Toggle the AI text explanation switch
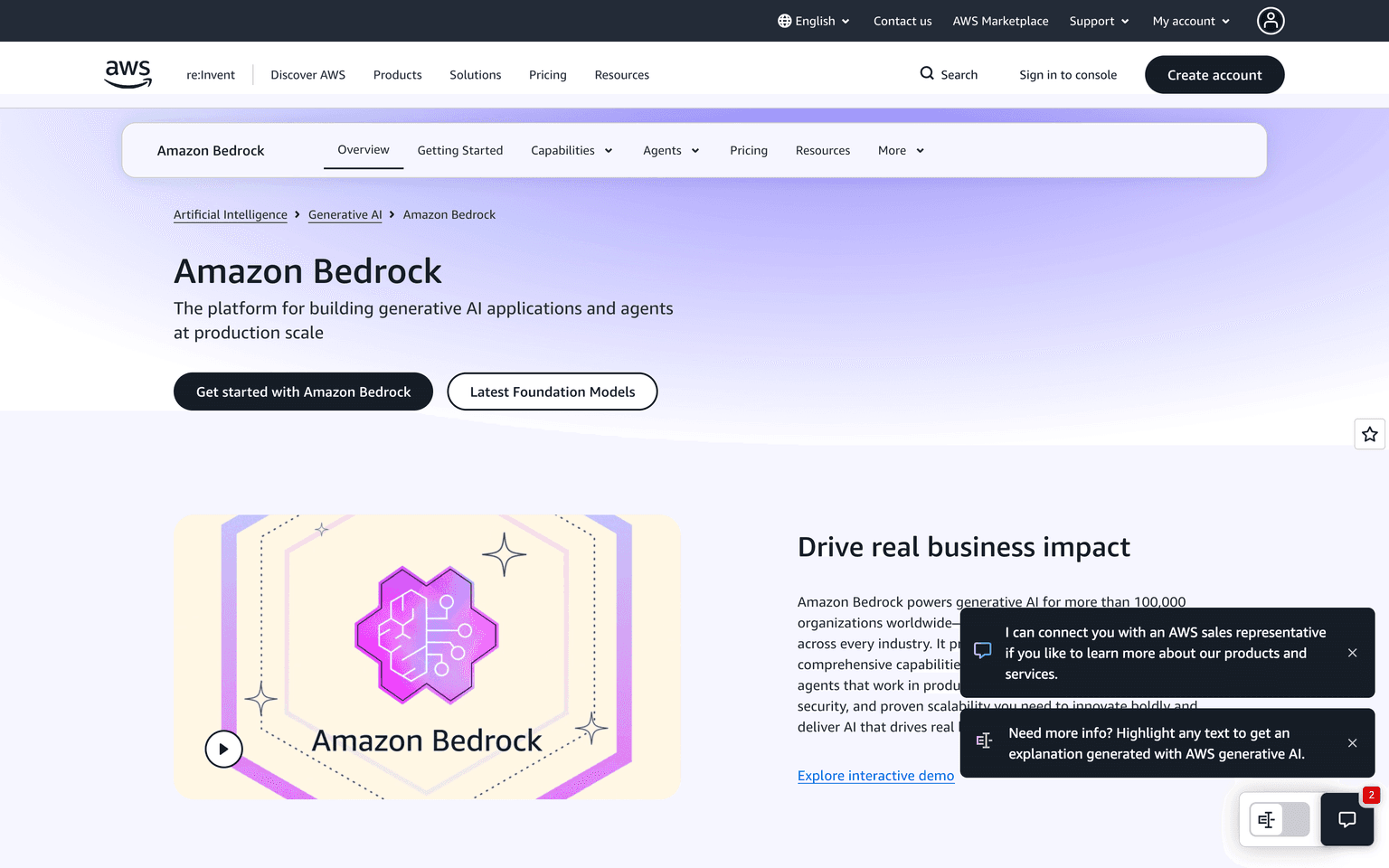Image resolution: width=1389 pixels, height=868 pixels. tap(1280, 819)
